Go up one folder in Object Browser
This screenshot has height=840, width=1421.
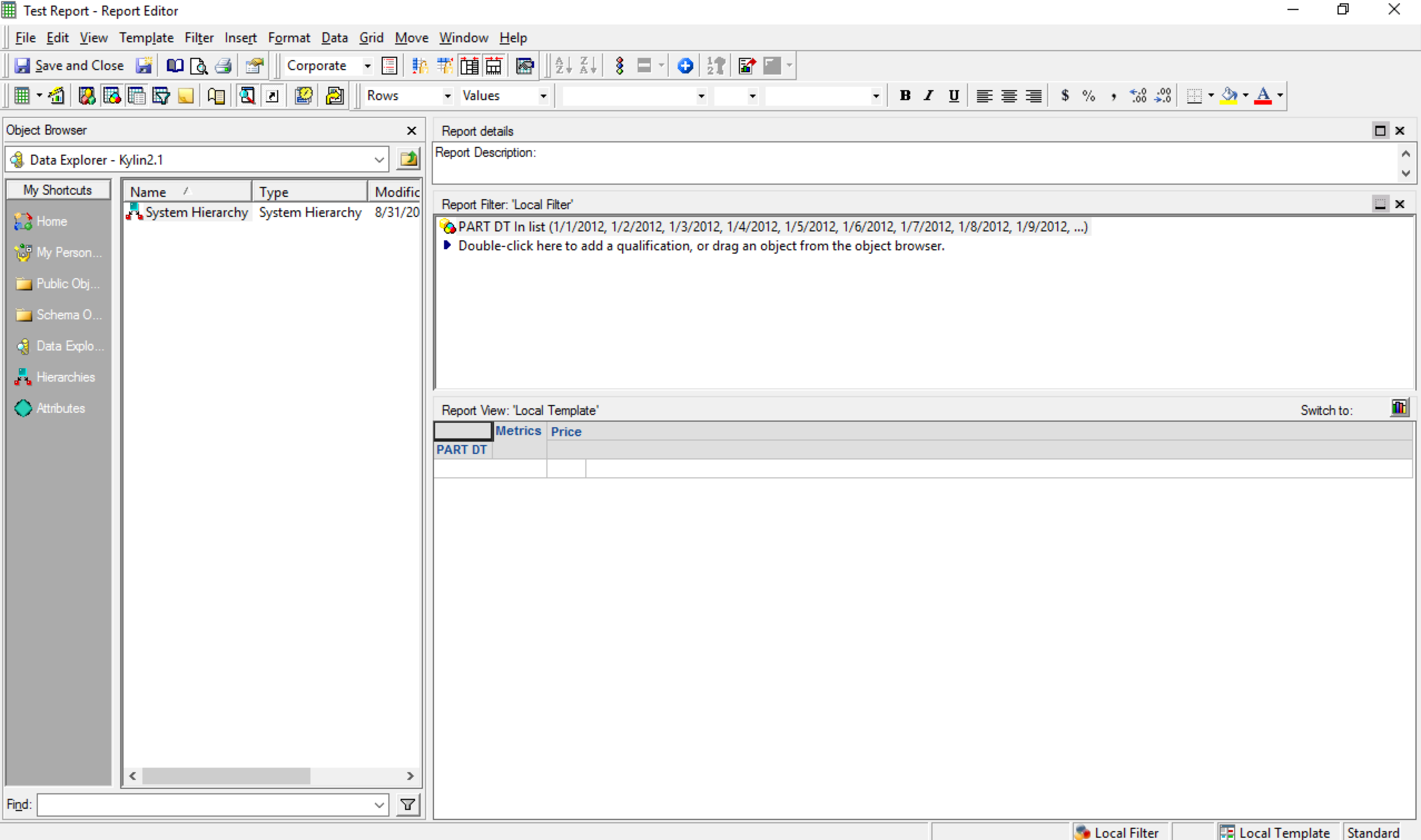tap(408, 159)
